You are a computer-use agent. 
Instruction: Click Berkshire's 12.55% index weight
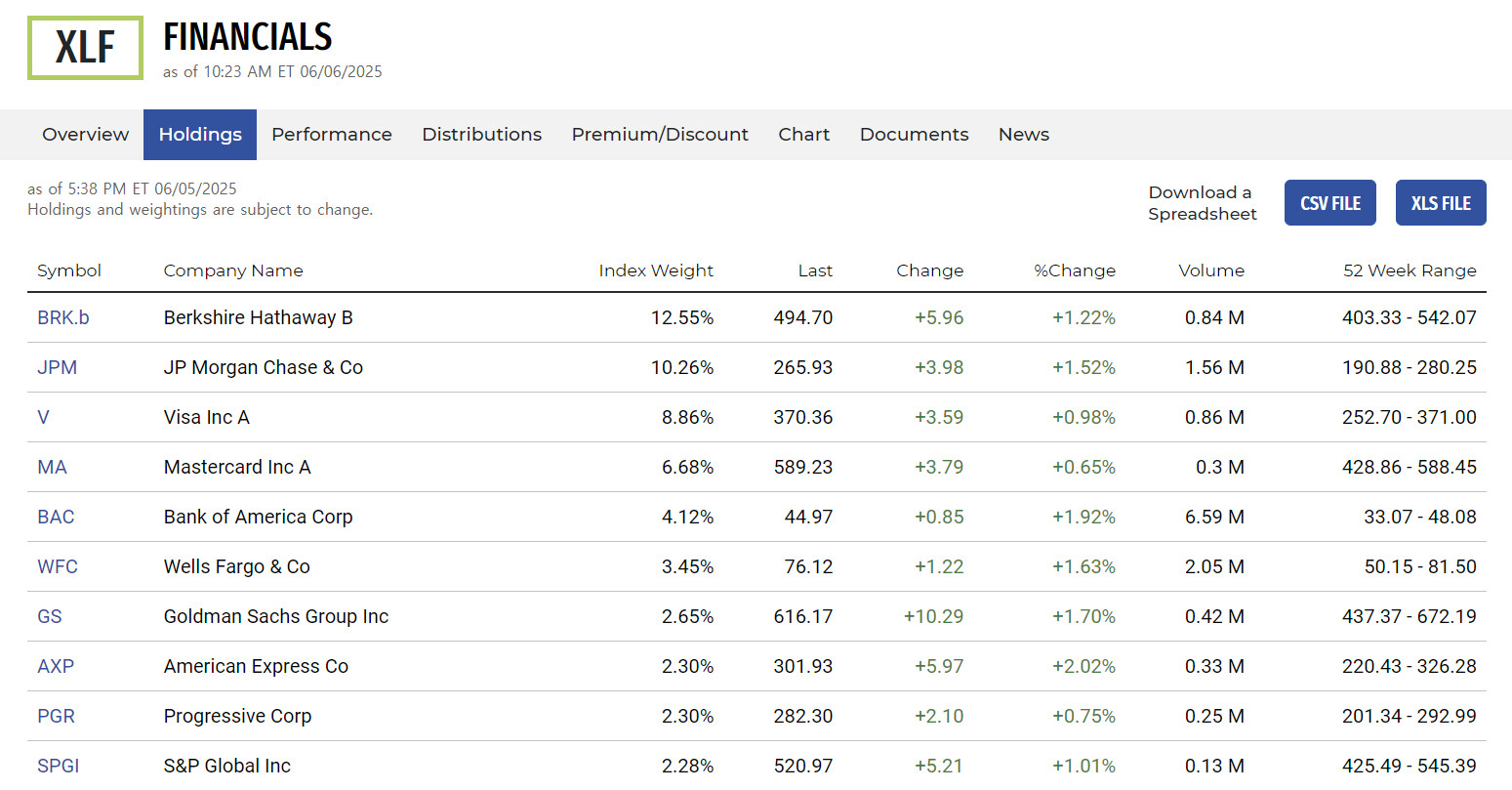682,318
